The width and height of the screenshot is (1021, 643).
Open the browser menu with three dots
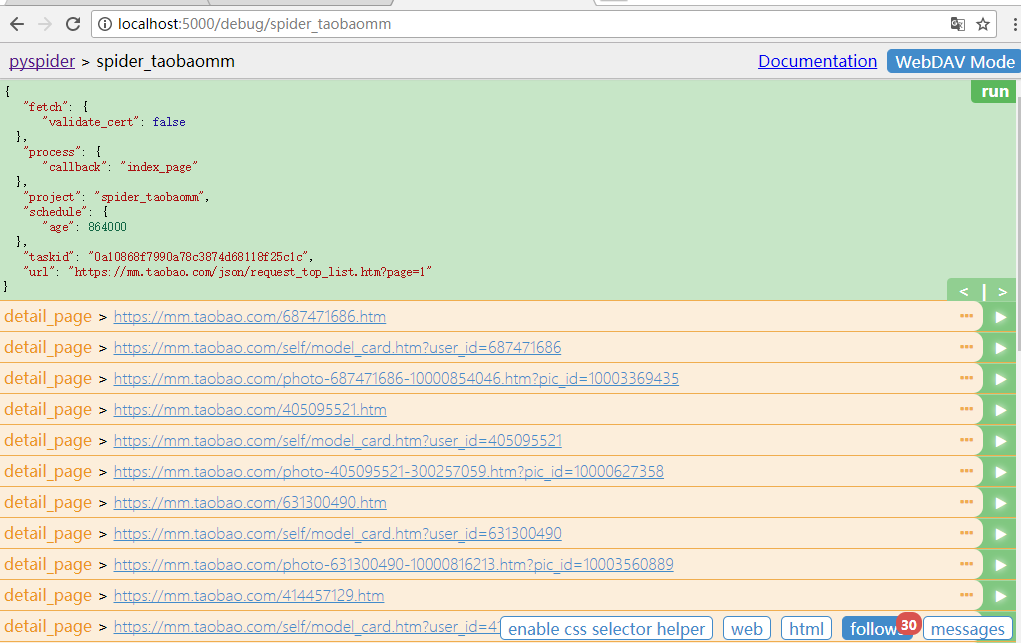click(x=1014, y=24)
